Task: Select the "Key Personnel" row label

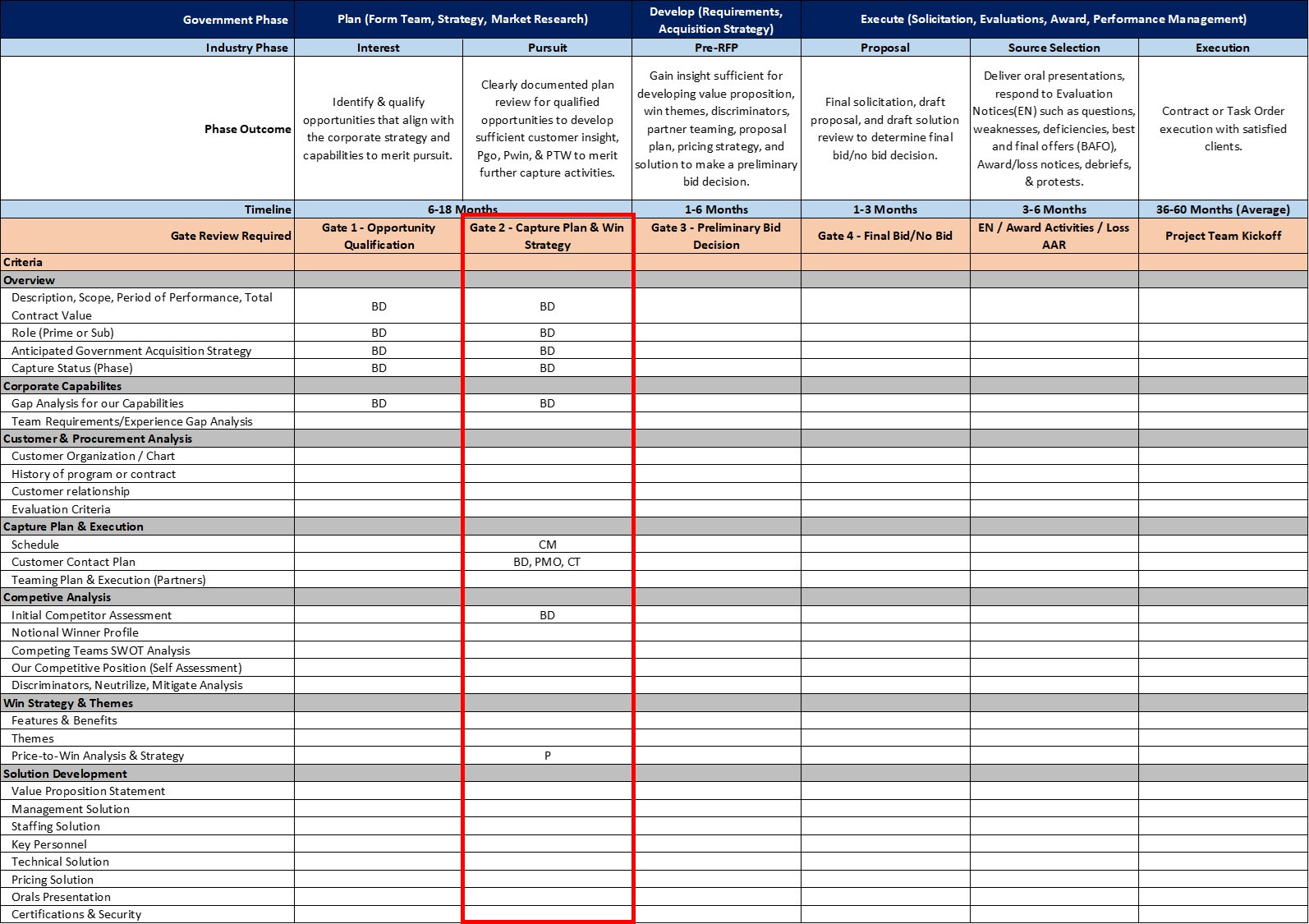Action: pyautogui.click(x=147, y=844)
